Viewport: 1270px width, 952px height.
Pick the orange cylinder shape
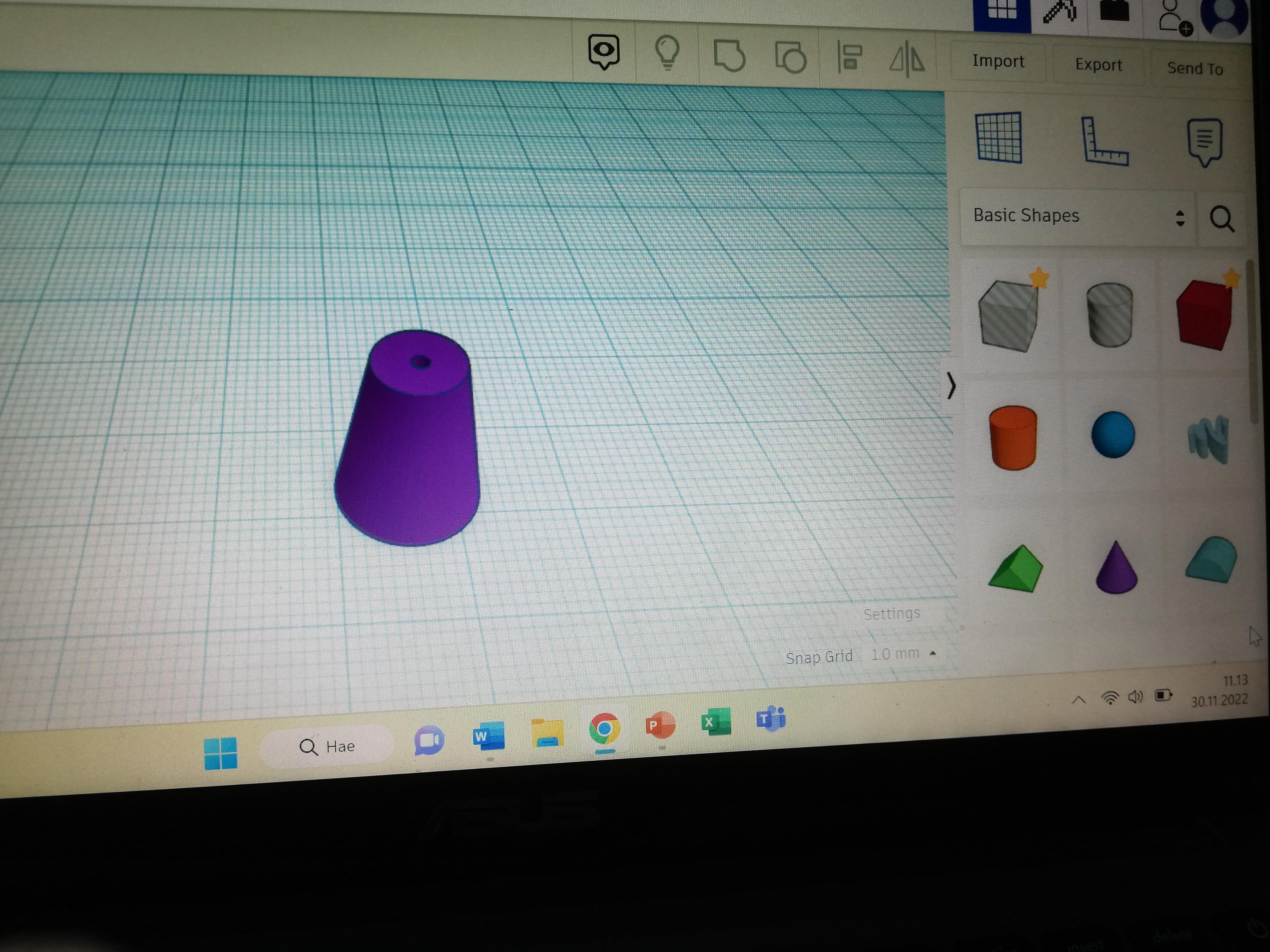click(x=1013, y=437)
